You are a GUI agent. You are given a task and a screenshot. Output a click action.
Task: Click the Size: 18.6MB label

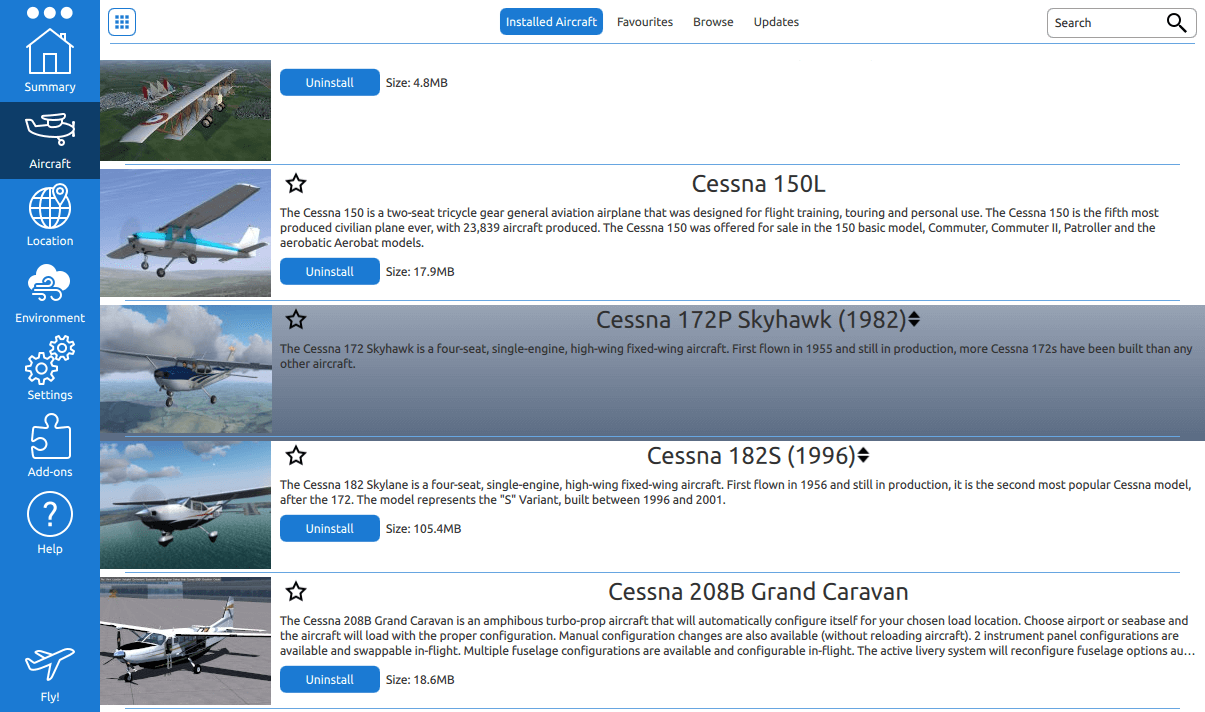pos(420,680)
